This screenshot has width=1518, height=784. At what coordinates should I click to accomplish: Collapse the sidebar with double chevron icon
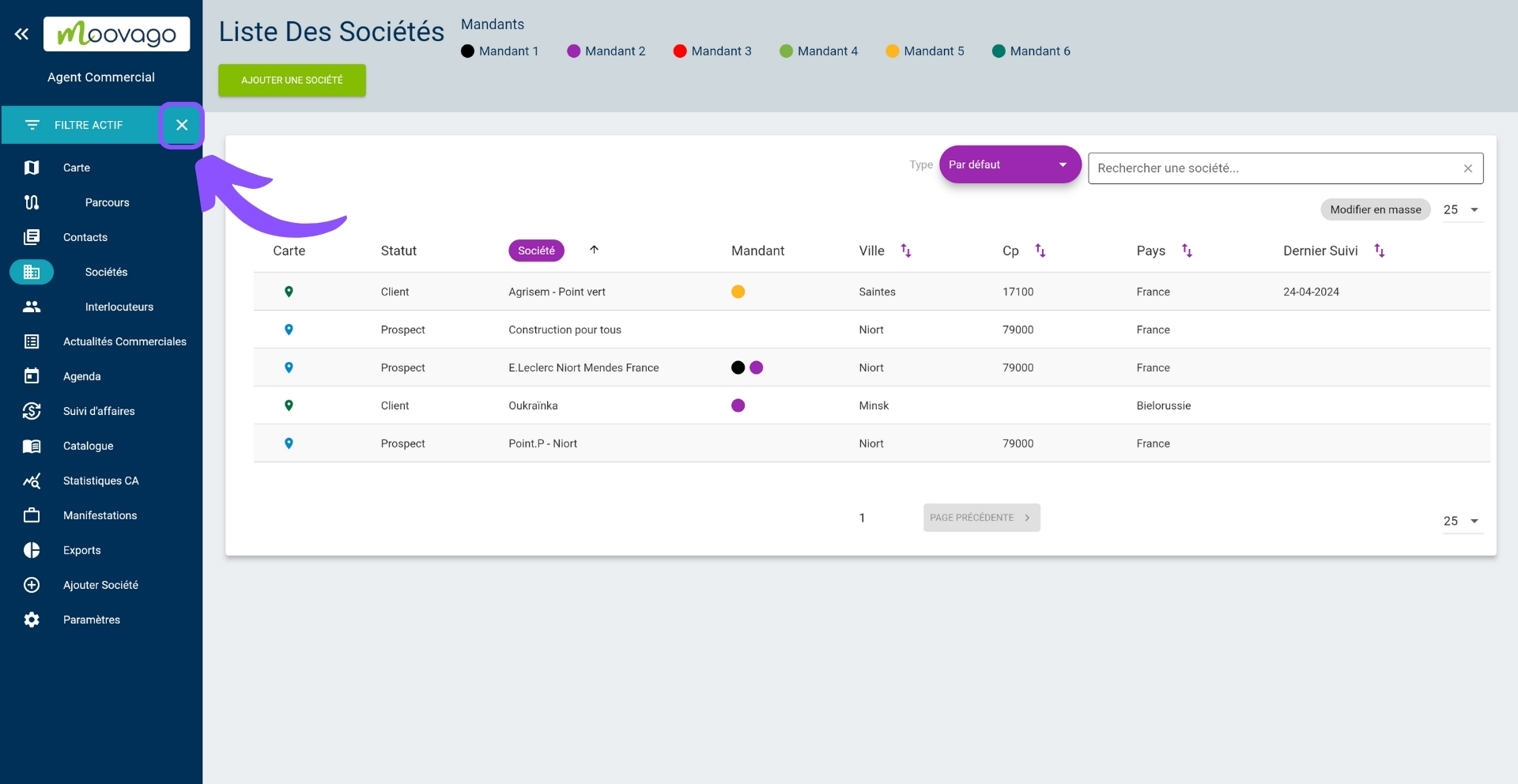click(x=21, y=34)
